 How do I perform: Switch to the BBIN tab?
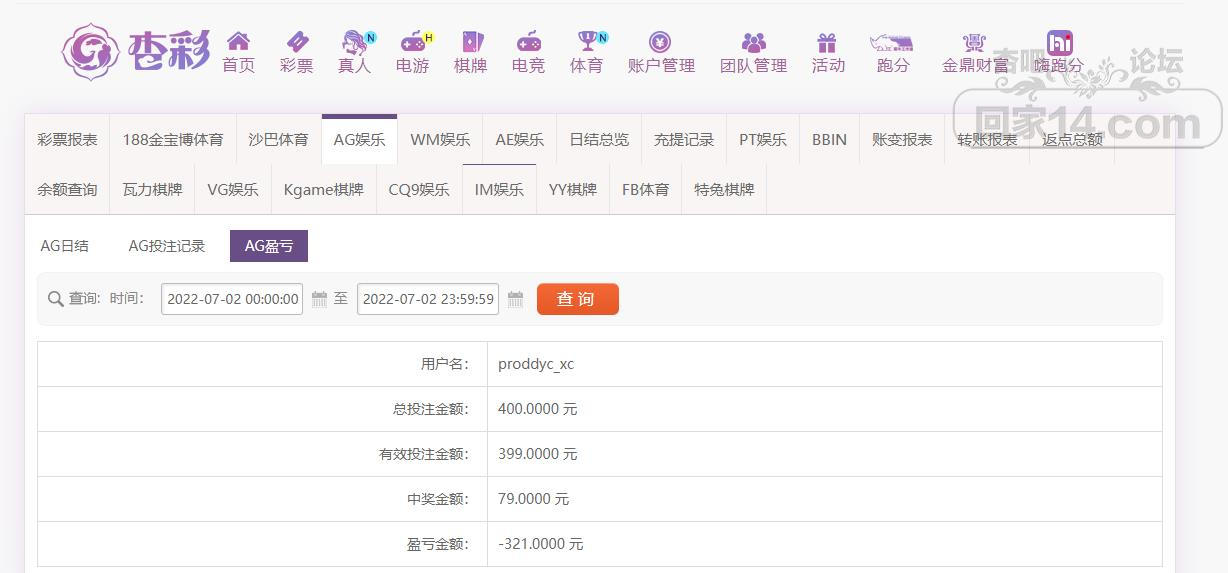click(829, 140)
